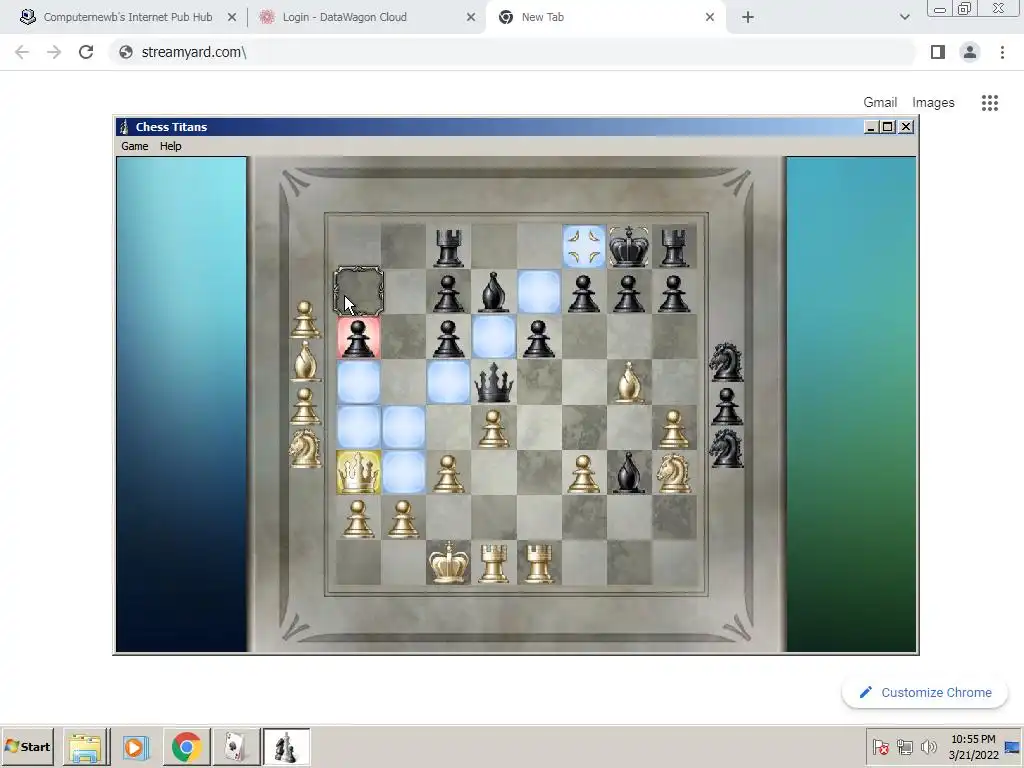This screenshot has height=768, width=1024.
Task: Click the black rook left of the top rank
Action: pyautogui.click(x=449, y=247)
